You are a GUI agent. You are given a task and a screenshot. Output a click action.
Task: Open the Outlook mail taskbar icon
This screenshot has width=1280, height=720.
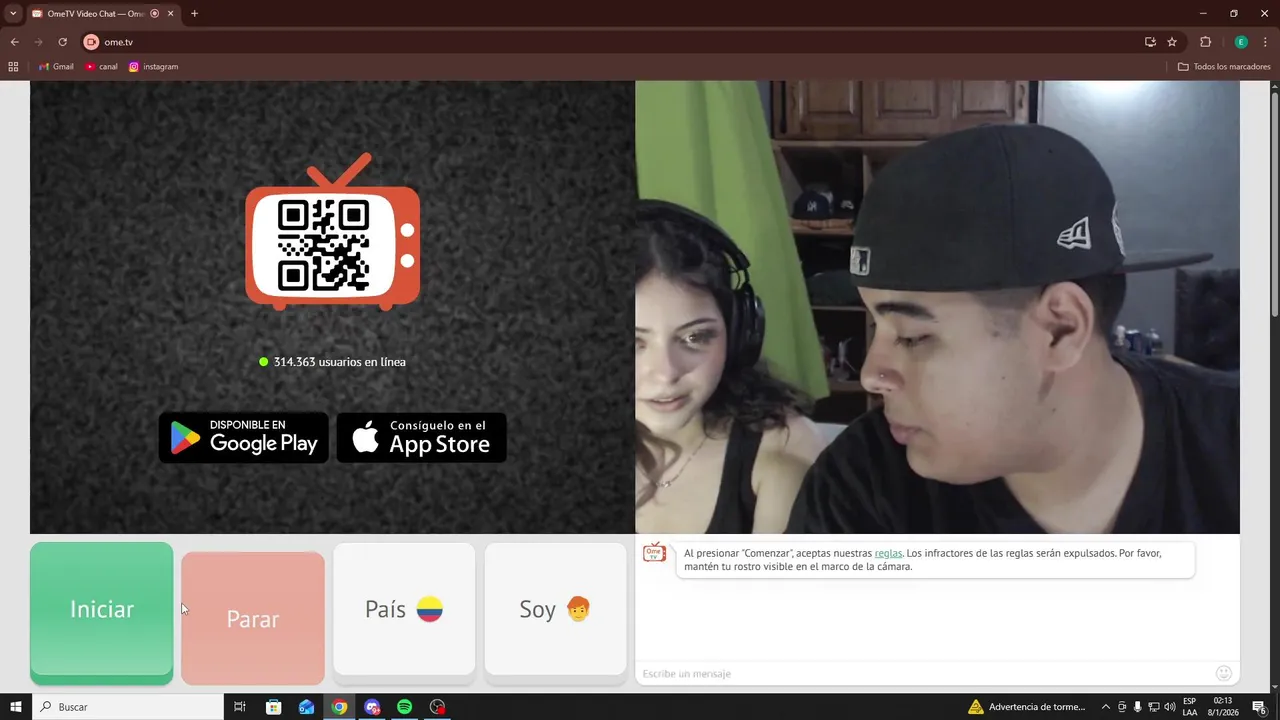[x=306, y=707]
